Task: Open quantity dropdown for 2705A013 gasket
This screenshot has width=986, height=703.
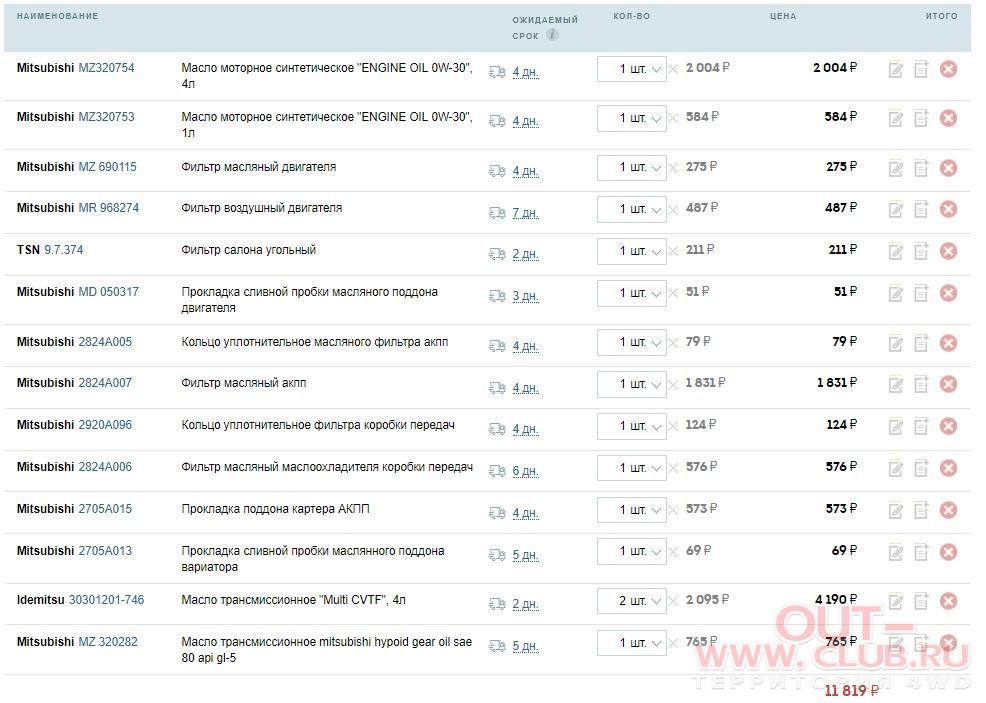Action: click(x=631, y=551)
